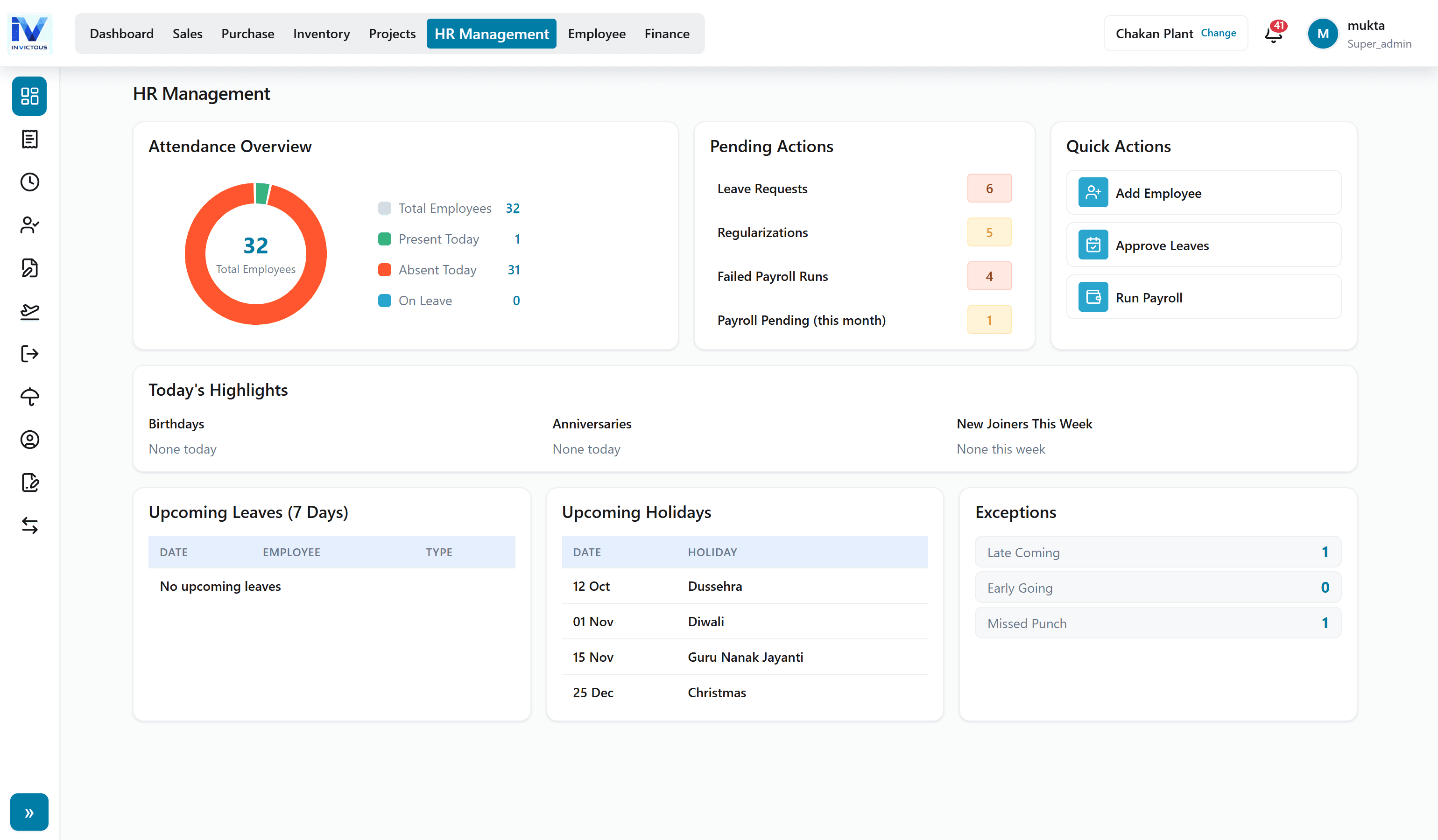Open the file edit pen sidebar icon

30,483
